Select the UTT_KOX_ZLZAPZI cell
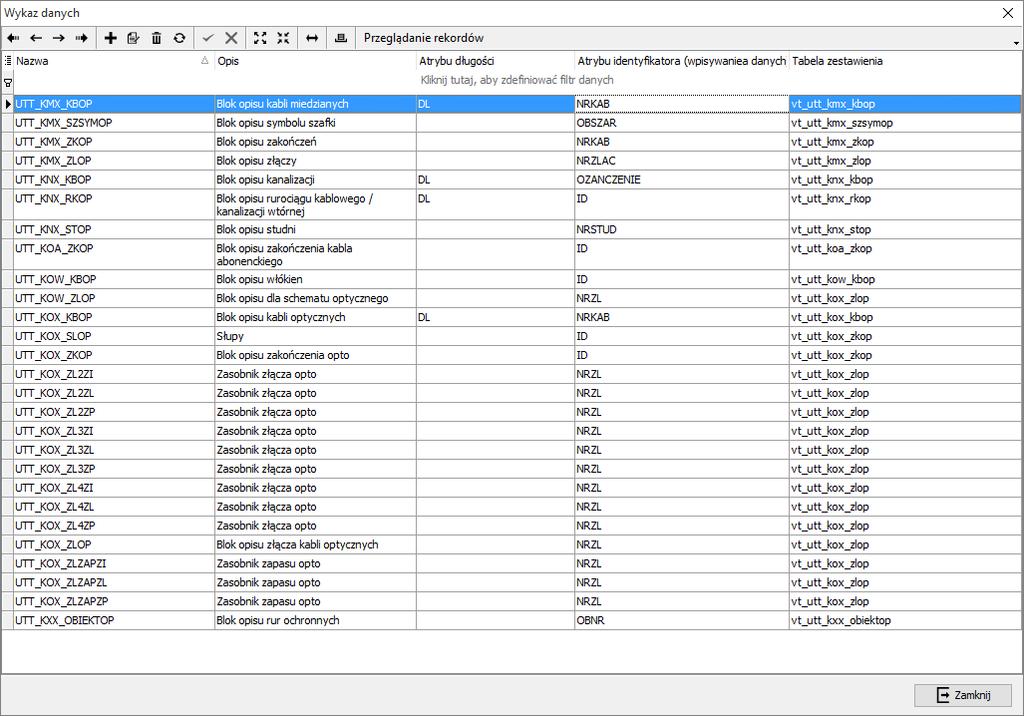Screen dimensions: 1024x716 (x=114, y=563)
